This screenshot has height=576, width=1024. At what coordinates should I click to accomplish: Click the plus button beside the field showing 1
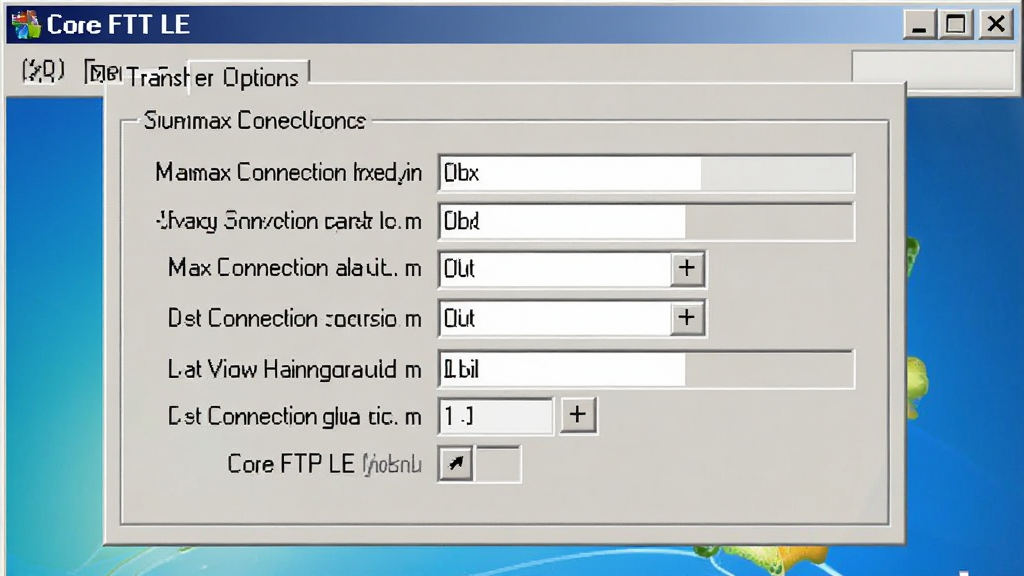[x=578, y=415]
